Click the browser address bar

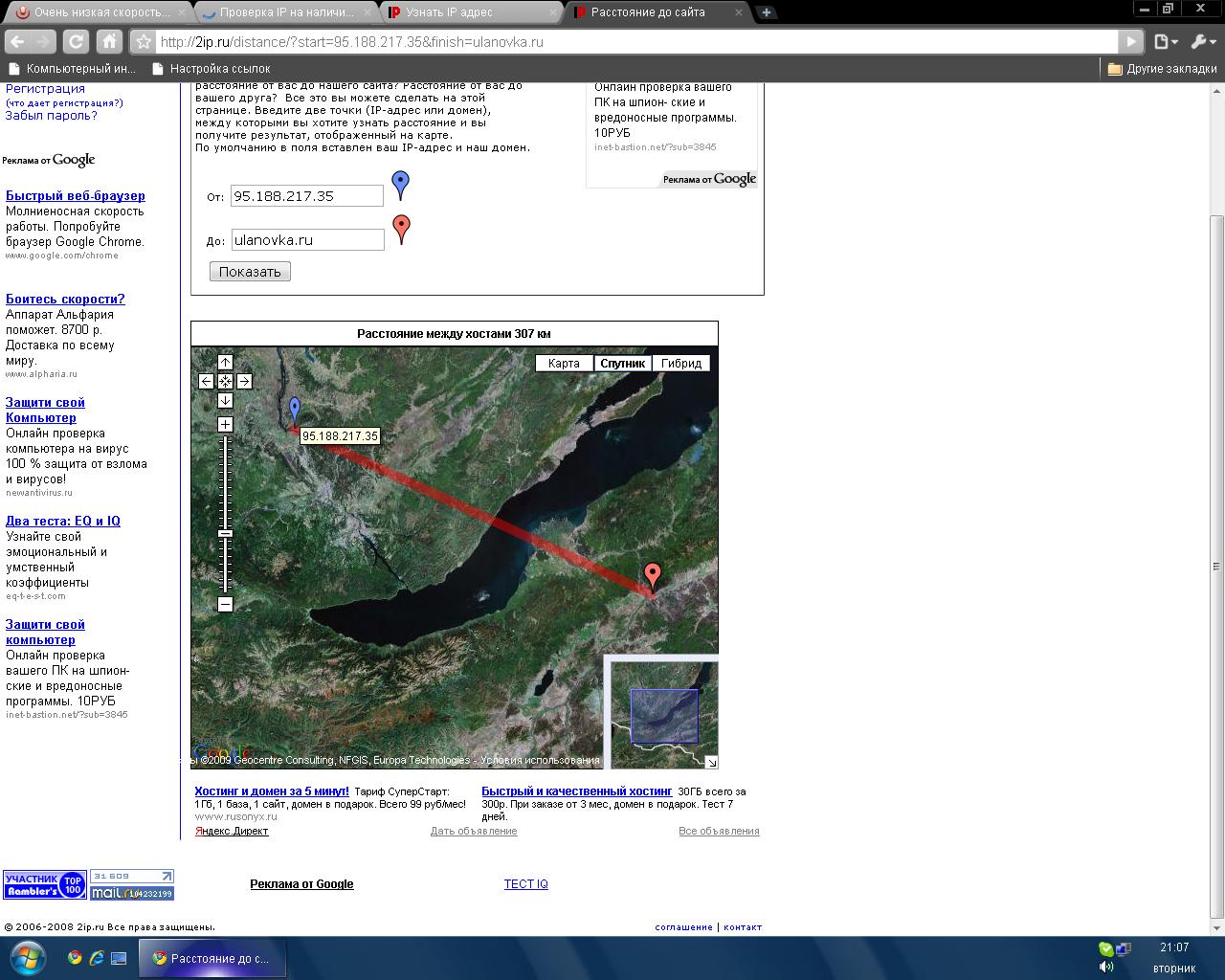pos(636,42)
